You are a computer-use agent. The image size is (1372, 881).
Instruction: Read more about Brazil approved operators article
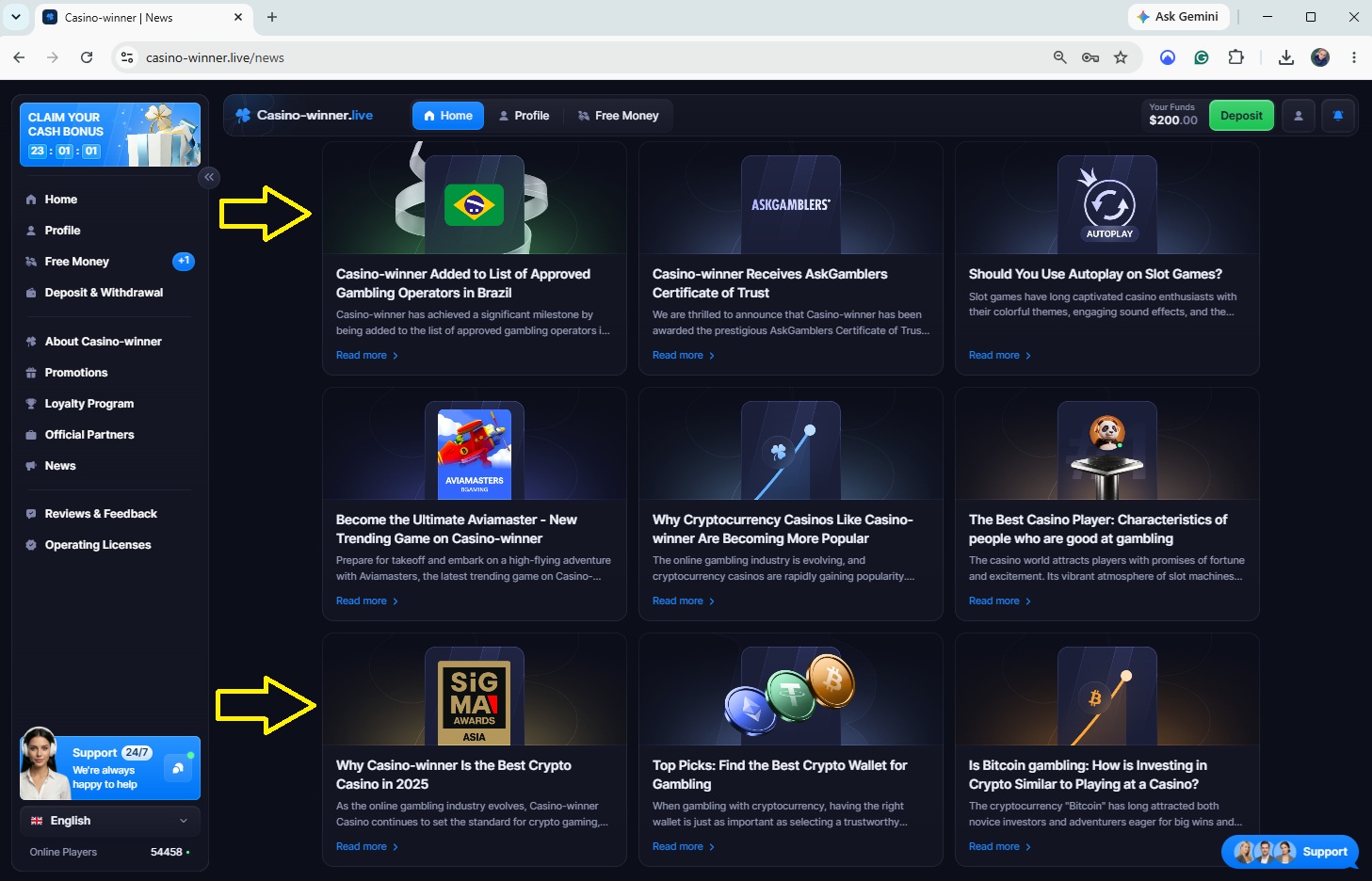[x=367, y=356]
